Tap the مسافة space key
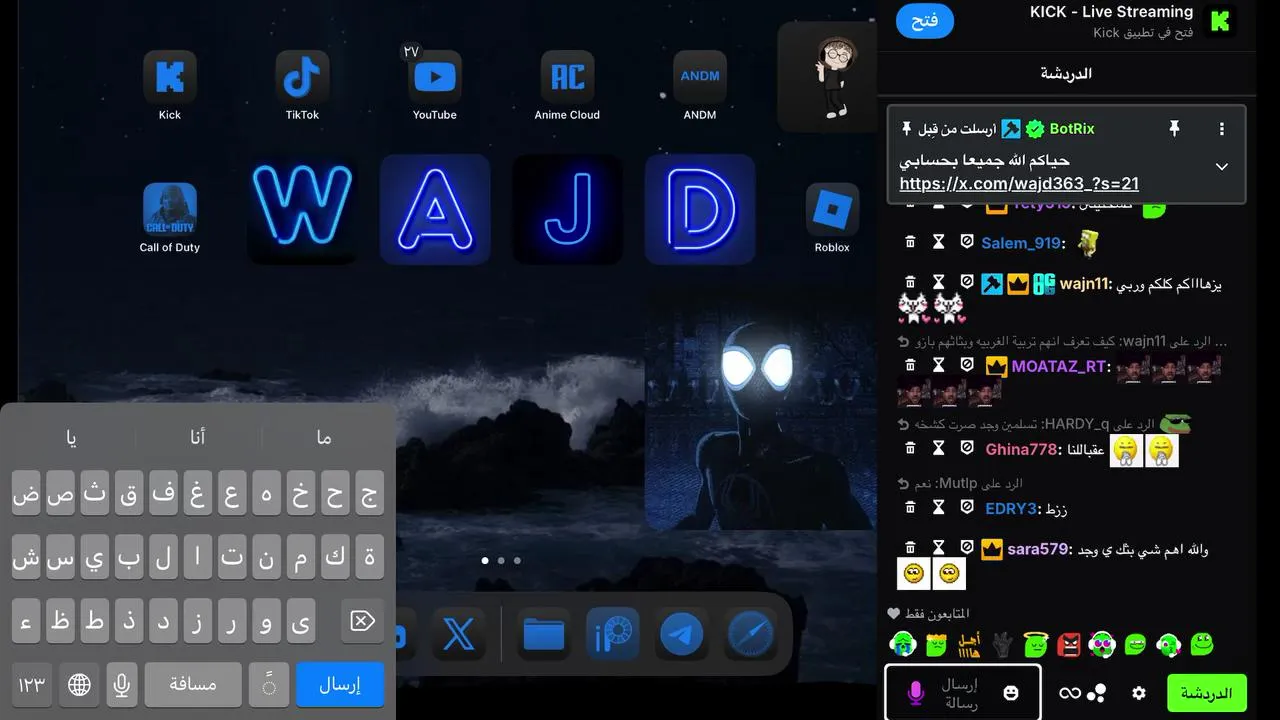The image size is (1280, 720). [x=193, y=685]
